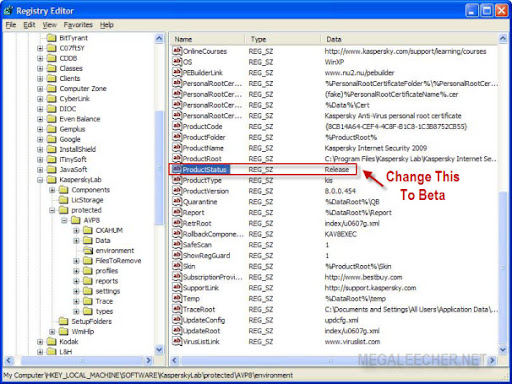
Task: Open the Help menu
Action: tap(107, 25)
